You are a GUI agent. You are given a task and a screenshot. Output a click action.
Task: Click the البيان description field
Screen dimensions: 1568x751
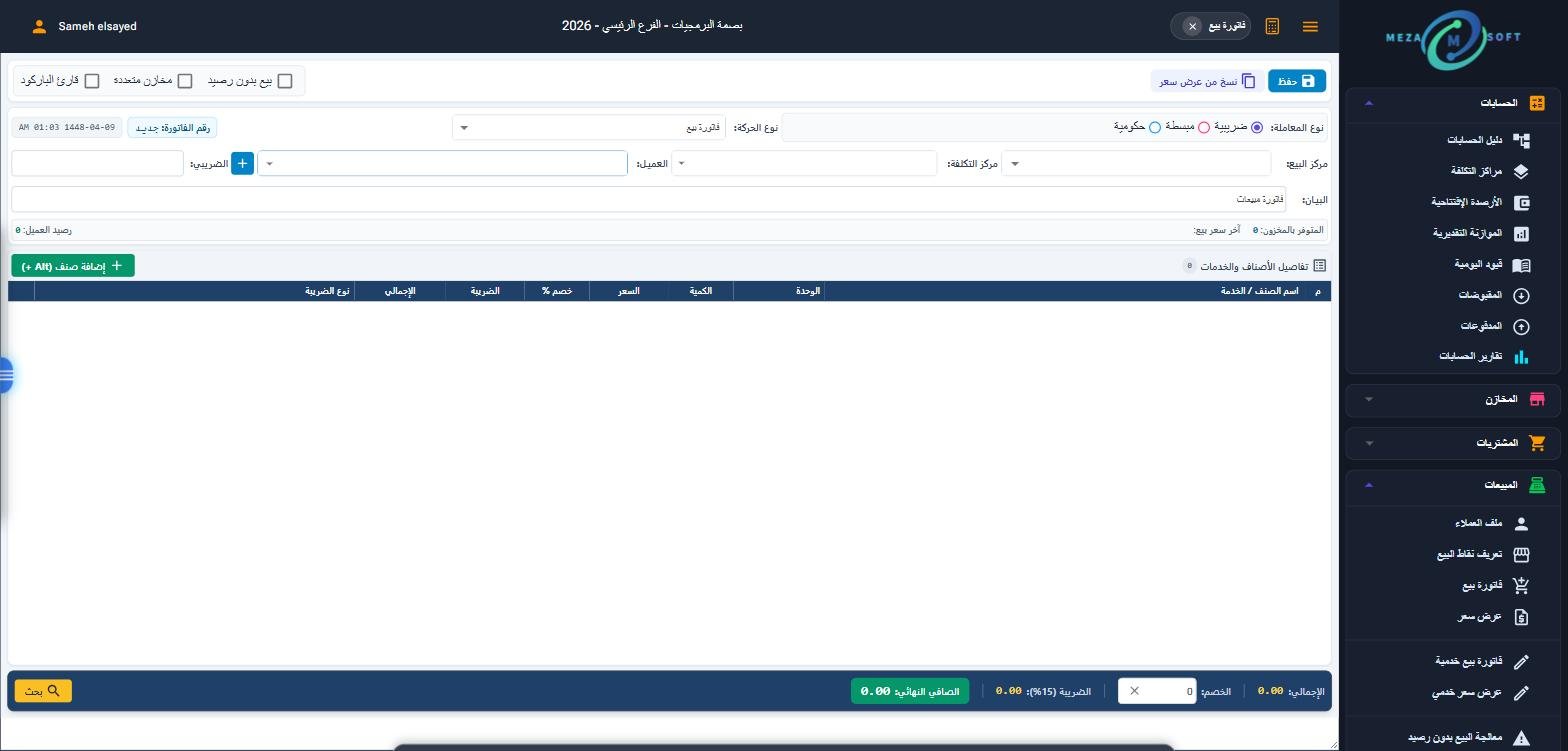[648, 199]
